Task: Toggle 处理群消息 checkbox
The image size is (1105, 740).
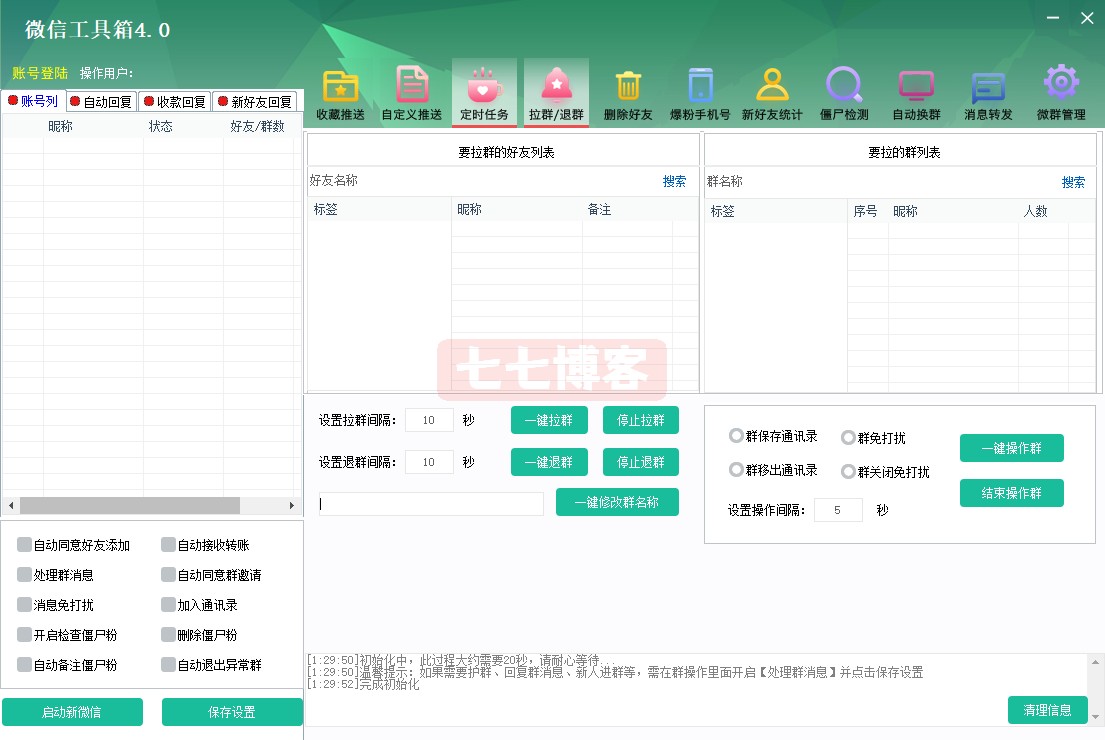Action: 25,574
